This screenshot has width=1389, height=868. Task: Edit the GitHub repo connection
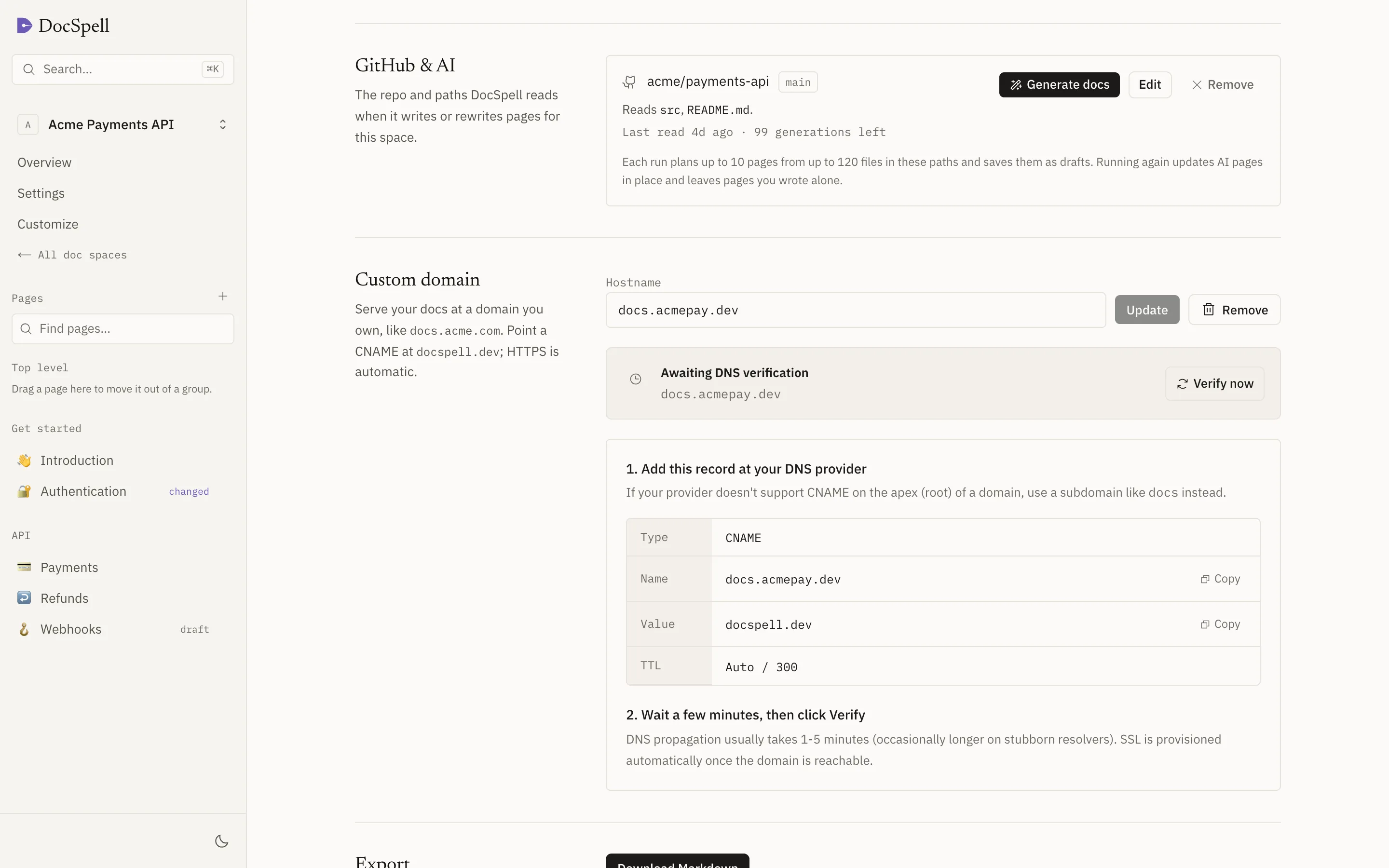[x=1150, y=85]
